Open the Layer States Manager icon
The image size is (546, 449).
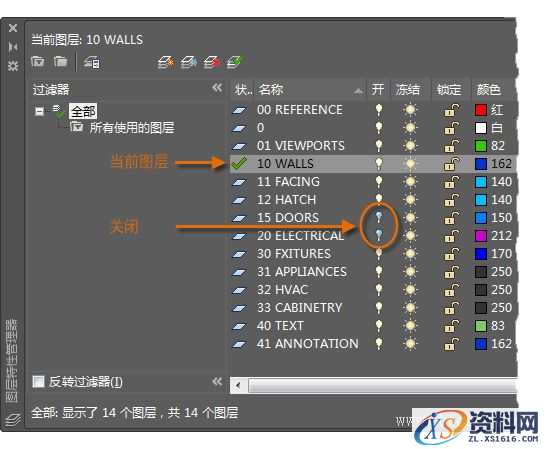[92, 63]
